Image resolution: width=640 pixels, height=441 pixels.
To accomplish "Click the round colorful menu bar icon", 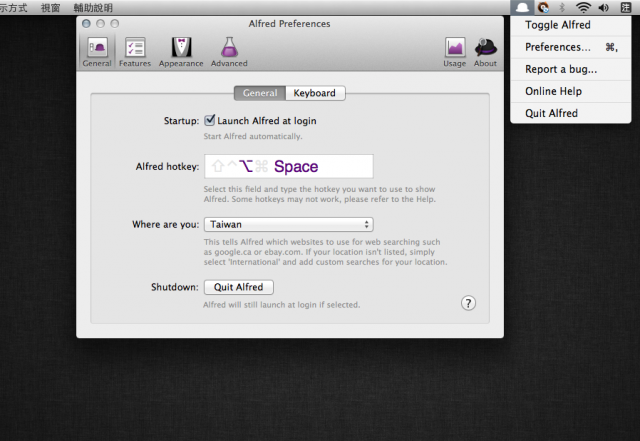I will click(x=543, y=7).
